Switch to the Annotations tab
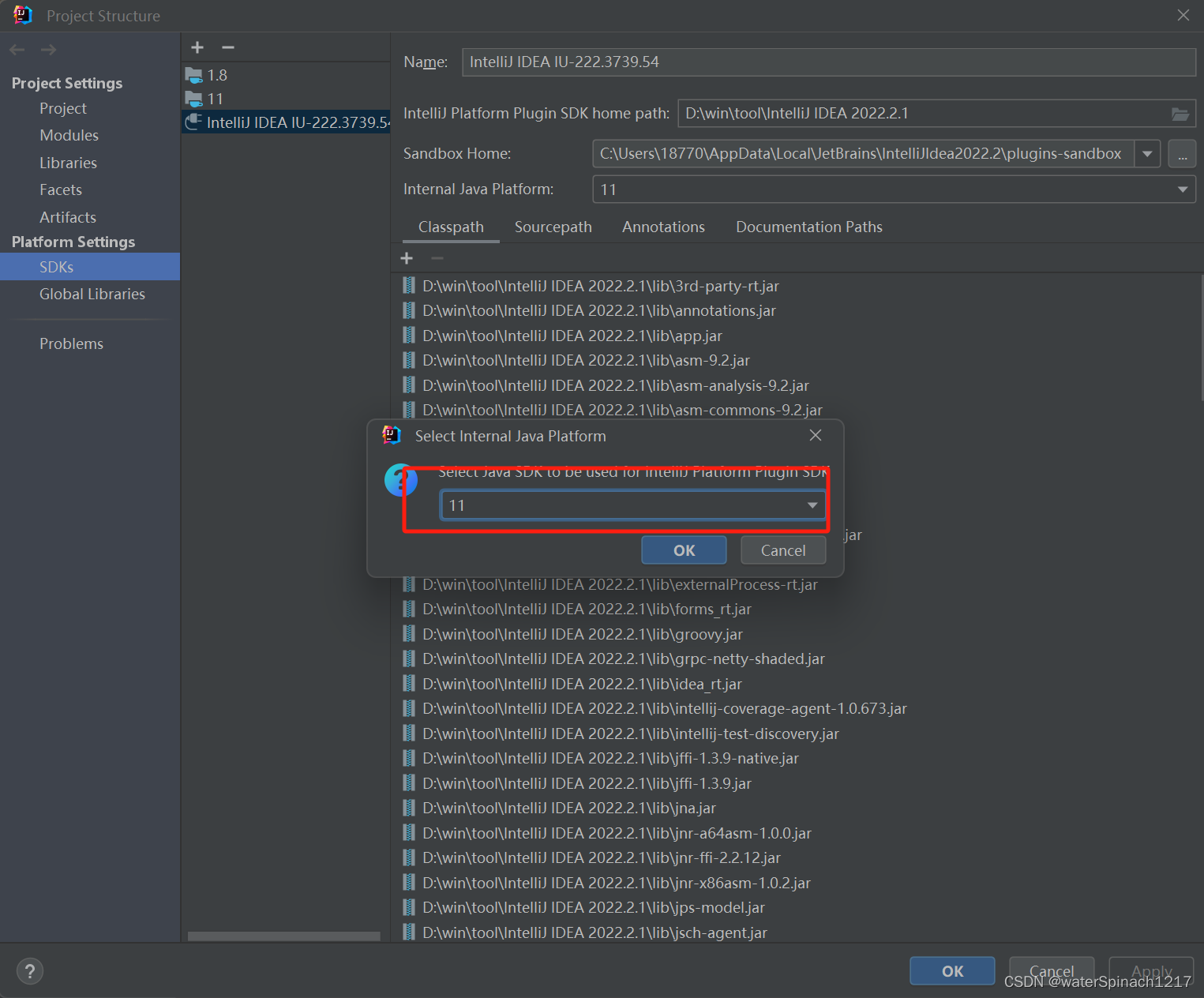 click(x=663, y=227)
